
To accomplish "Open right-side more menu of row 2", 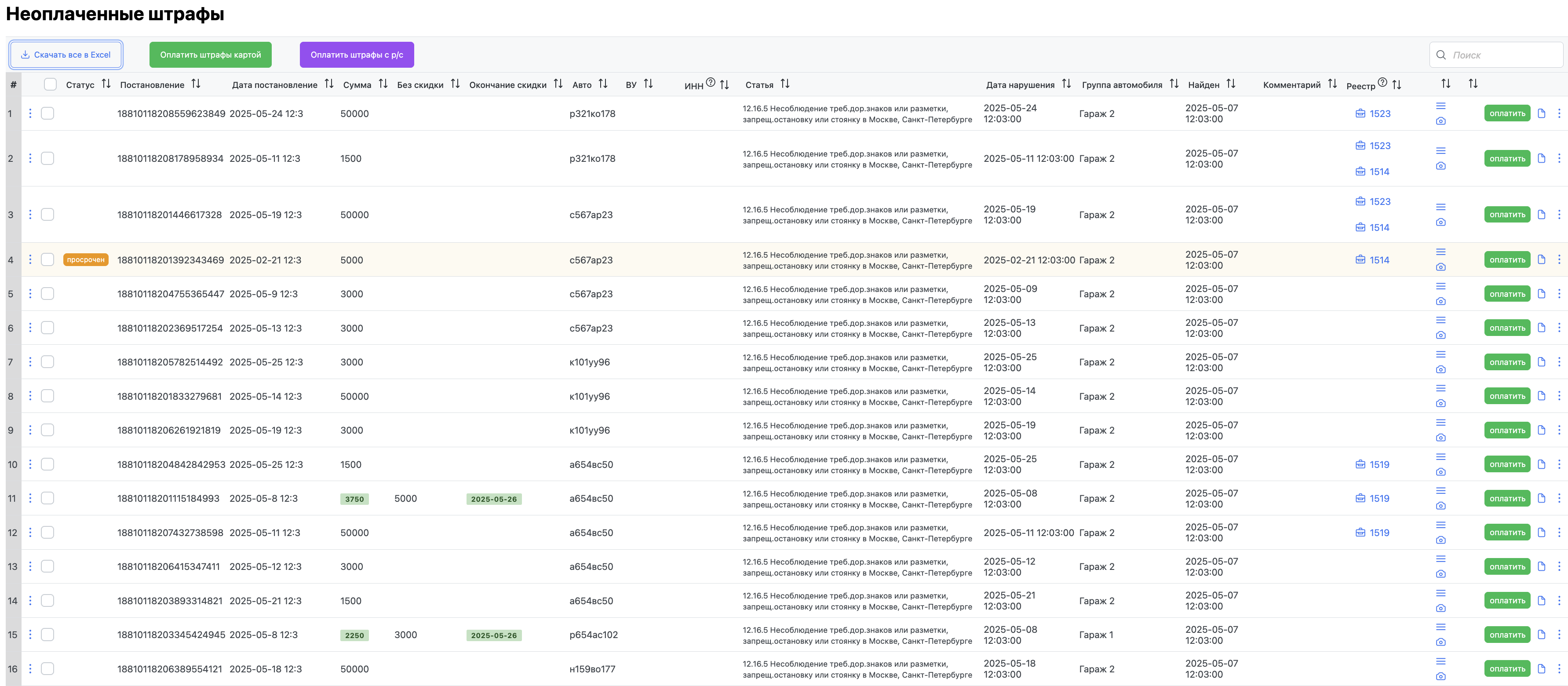I will click(x=1559, y=158).
